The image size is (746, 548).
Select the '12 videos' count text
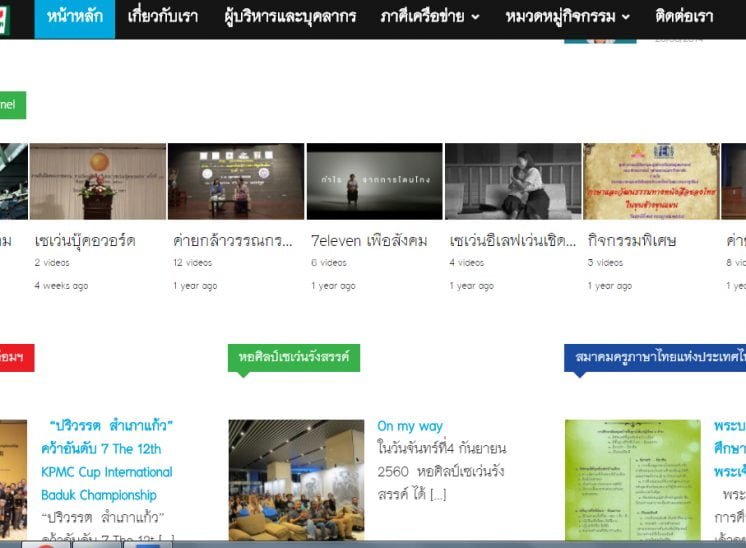(x=193, y=263)
